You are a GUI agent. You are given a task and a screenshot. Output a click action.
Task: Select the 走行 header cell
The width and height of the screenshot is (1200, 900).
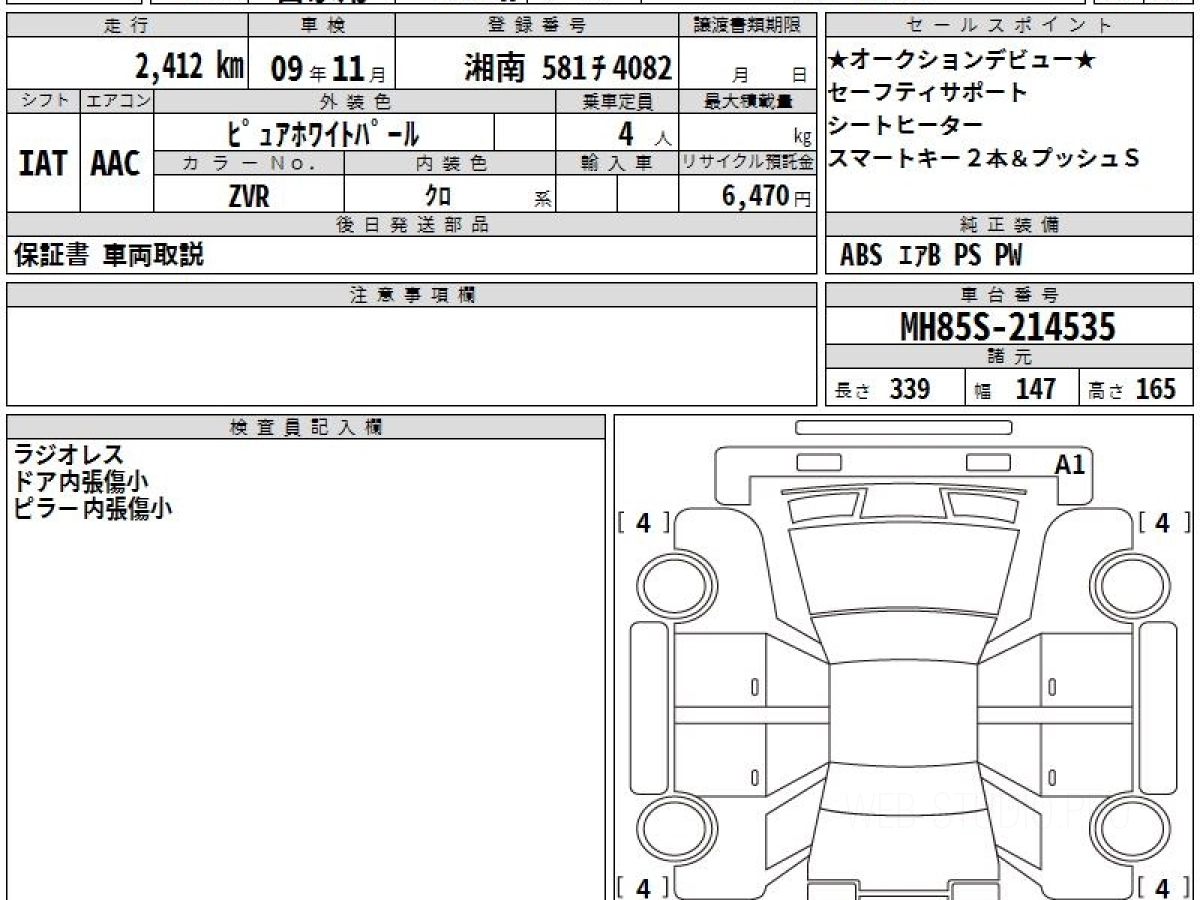(x=126, y=26)
